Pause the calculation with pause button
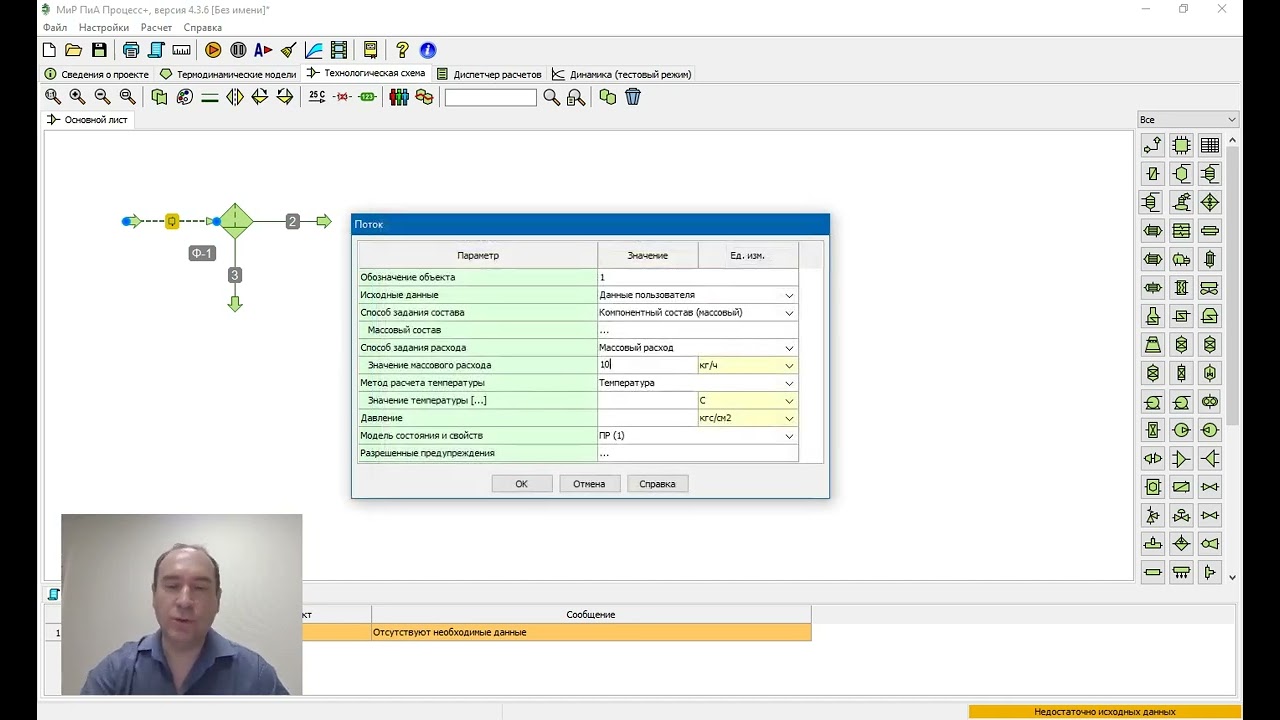Screen dimensions: 1280x720 tap(238, 50)
